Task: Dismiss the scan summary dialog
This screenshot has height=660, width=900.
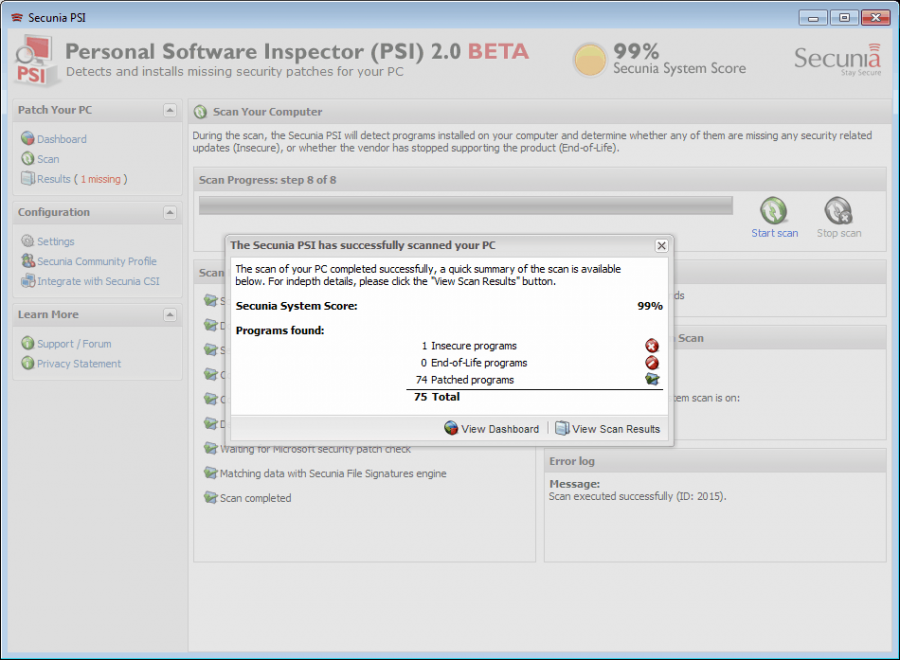Action: coord(661,245)
